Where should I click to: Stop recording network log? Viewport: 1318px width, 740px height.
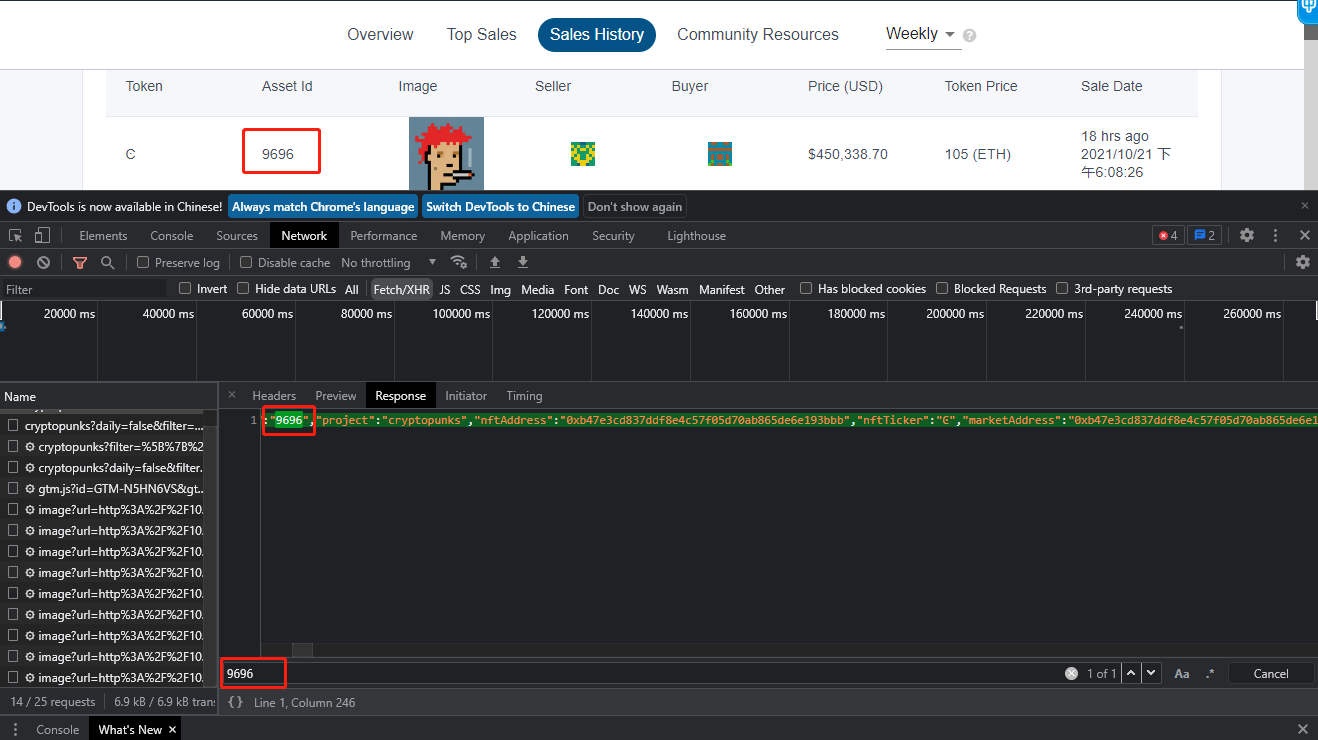coord(15,262)
